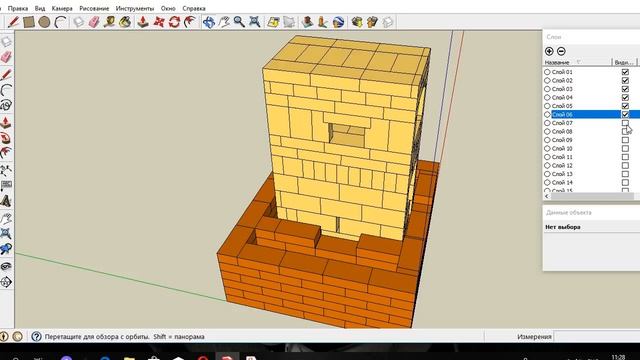Click the Add Location icon in top toolbar
The image size is (640, 360).
coord(273,22)
